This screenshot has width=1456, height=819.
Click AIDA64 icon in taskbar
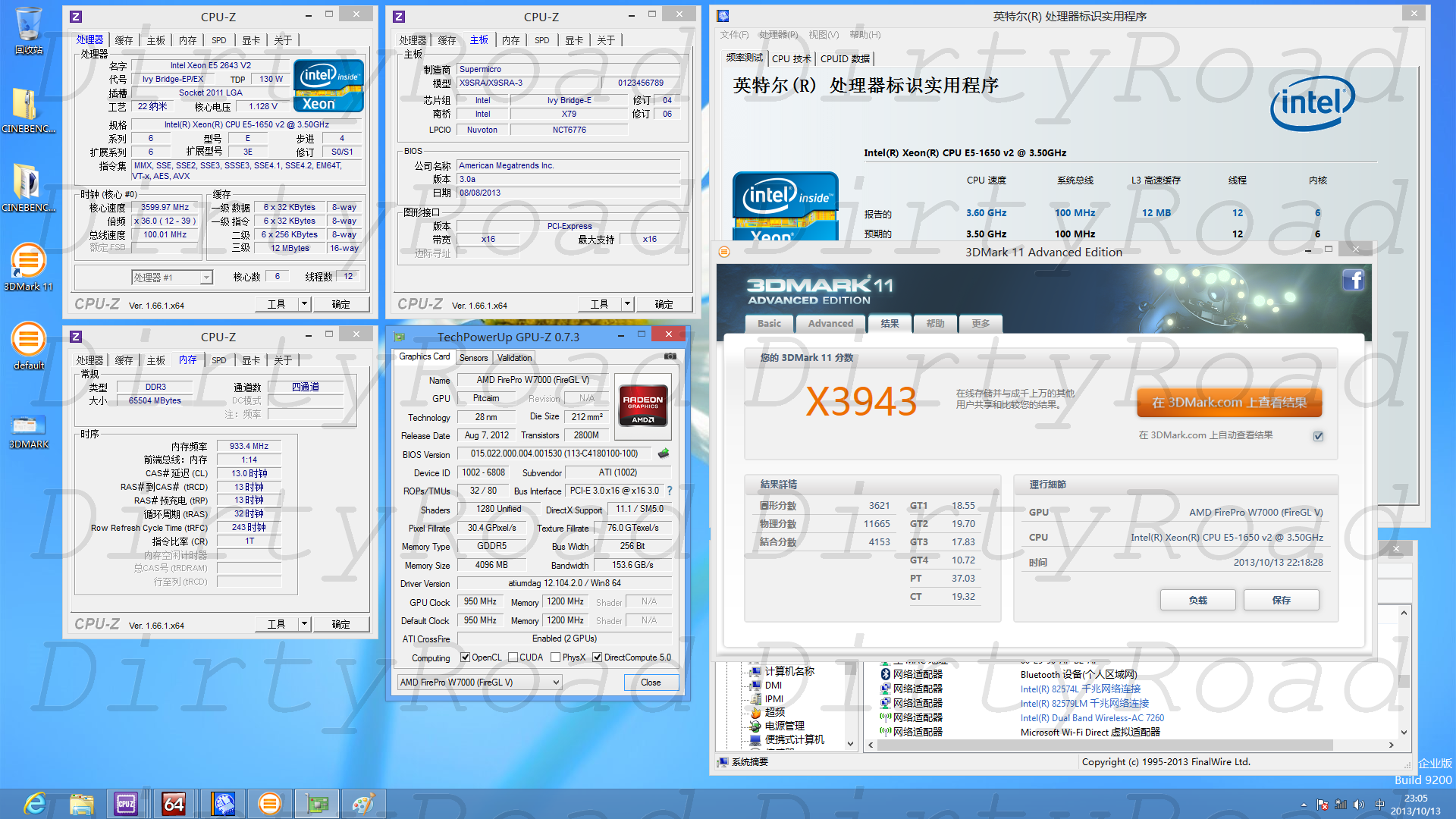(x=174, y=803)
